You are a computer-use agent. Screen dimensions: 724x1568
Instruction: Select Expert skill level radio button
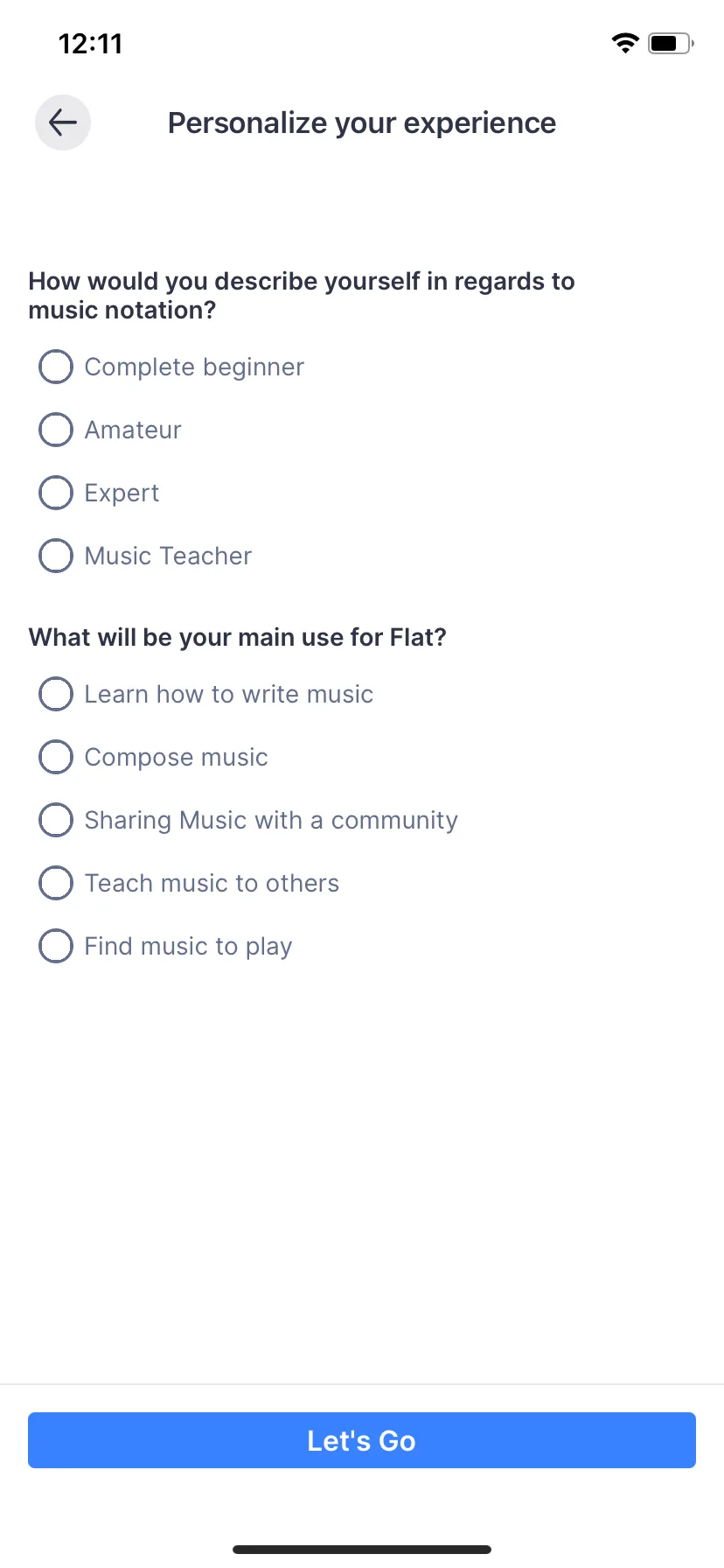[56, 493]
